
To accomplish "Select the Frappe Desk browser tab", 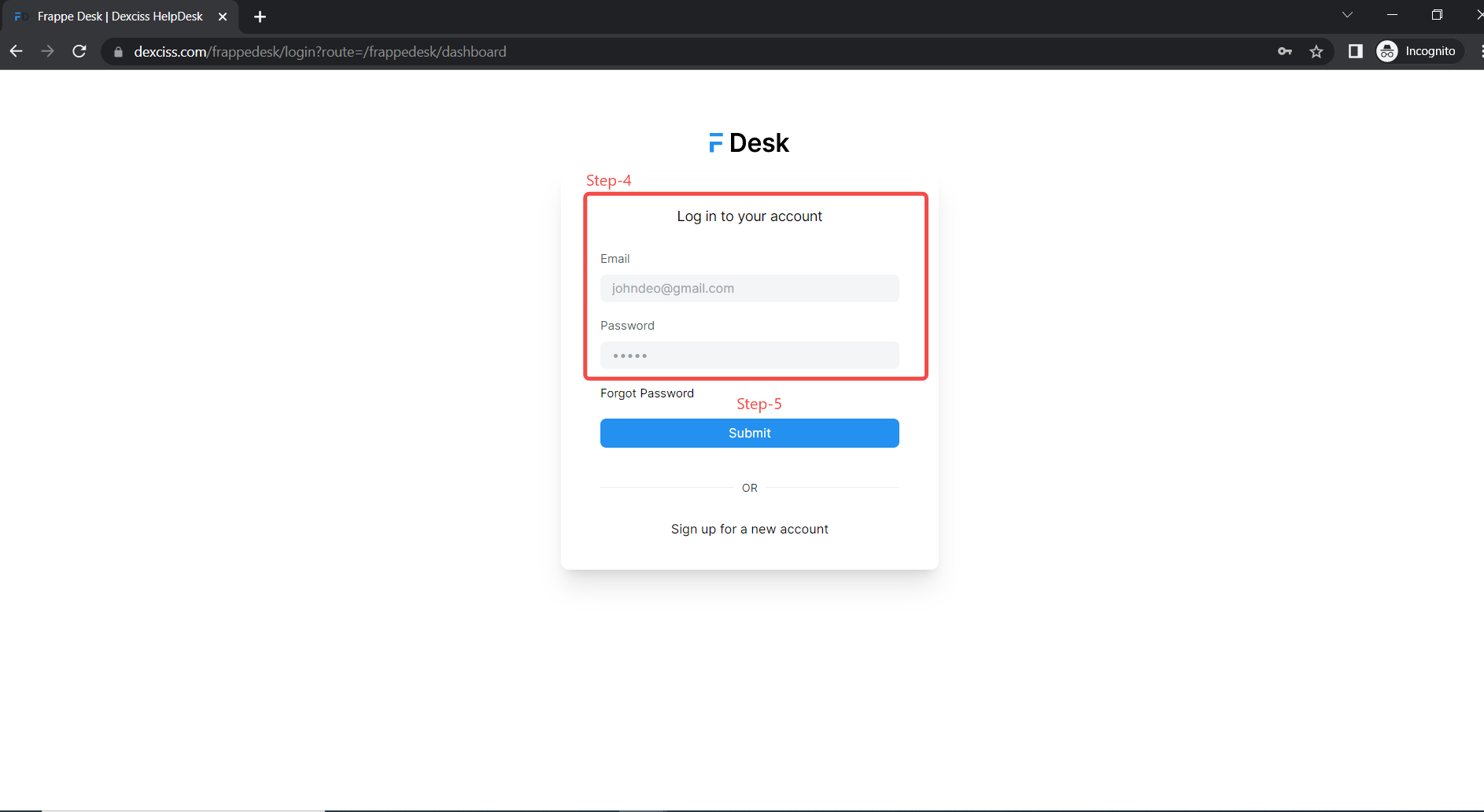I will [120, 17].
